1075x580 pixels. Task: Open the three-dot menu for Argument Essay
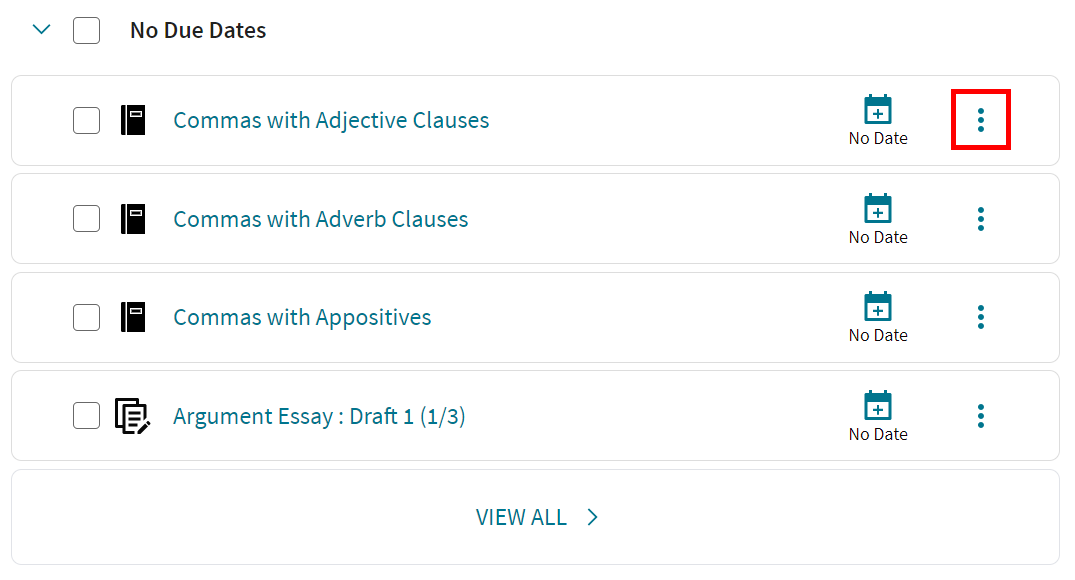(x=980, y=415)
